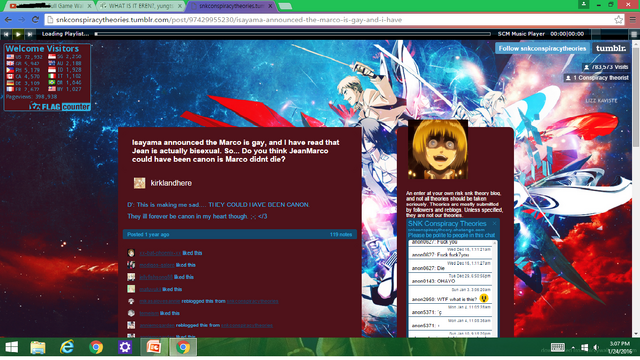Click avatar of first liker in notes
This screenshot has width=640, height=360.
(131, 253)
